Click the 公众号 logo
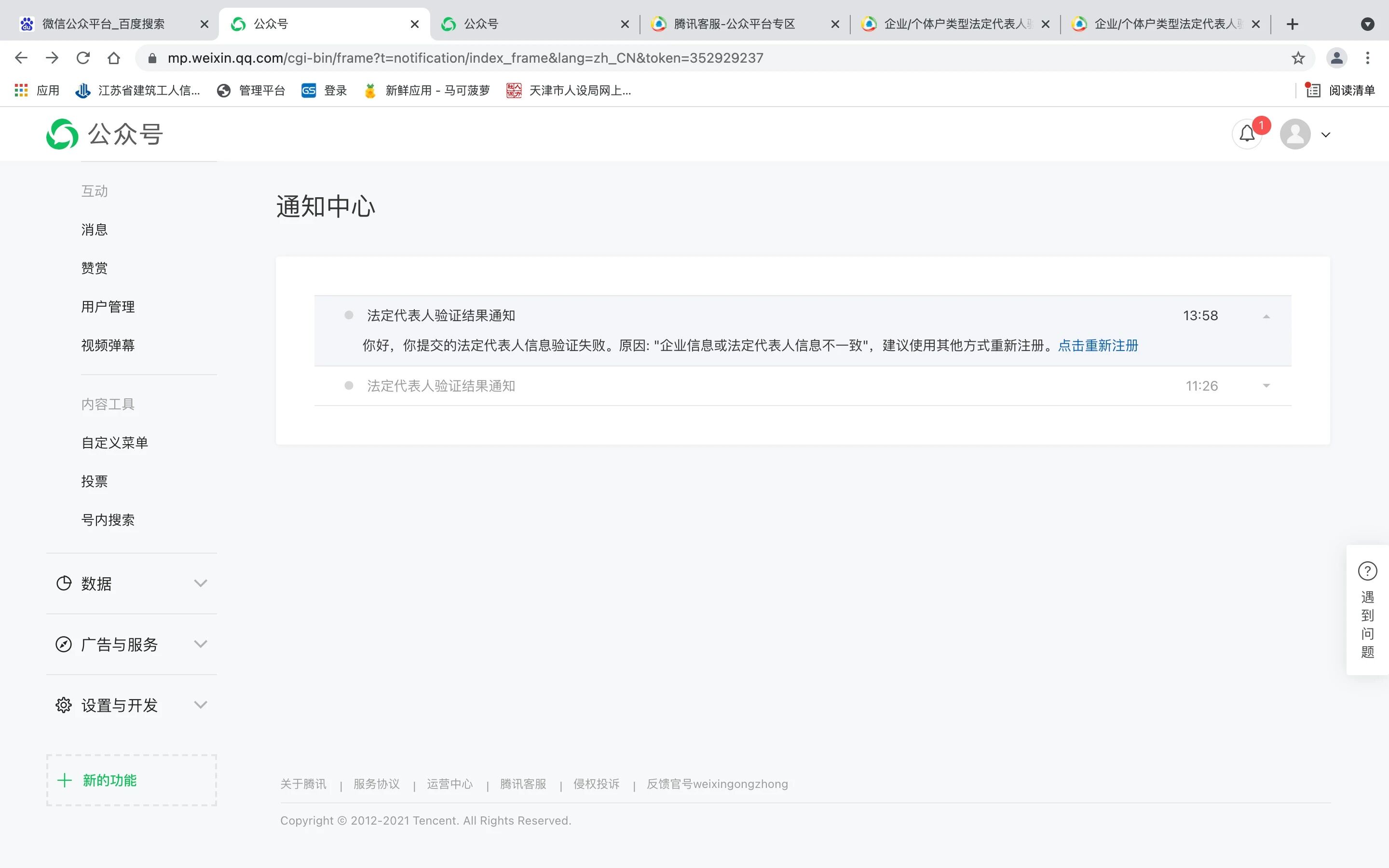Image resolution: width=1389 pixels, height=868 pixels. pos(105,135)
